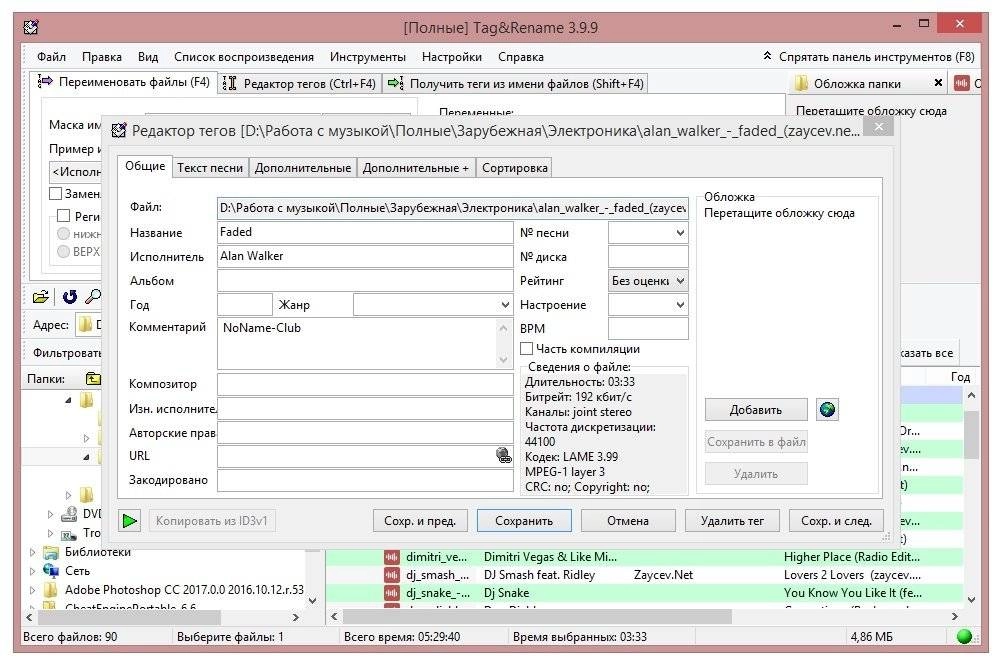Click the BPM input field
This screenshot has width=1006, height=672.
pos(648,328)
